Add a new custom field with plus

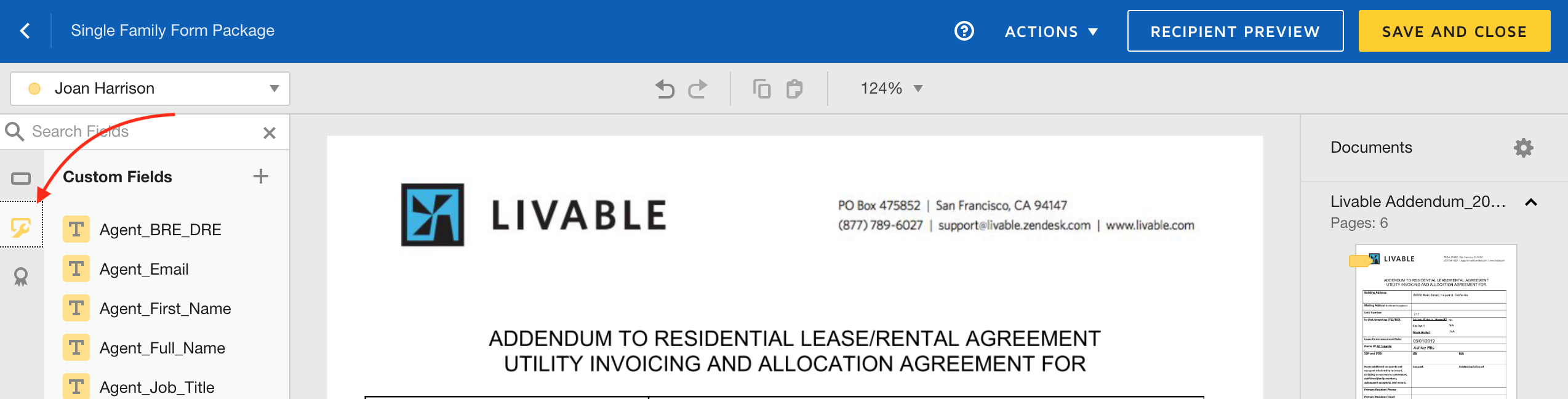pos(261,177)
